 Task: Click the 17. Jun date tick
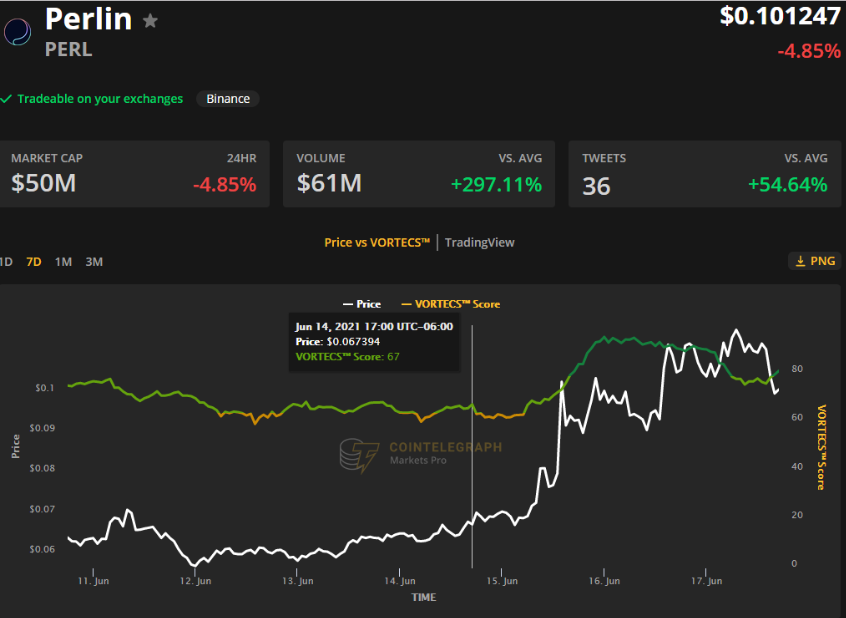706,581
